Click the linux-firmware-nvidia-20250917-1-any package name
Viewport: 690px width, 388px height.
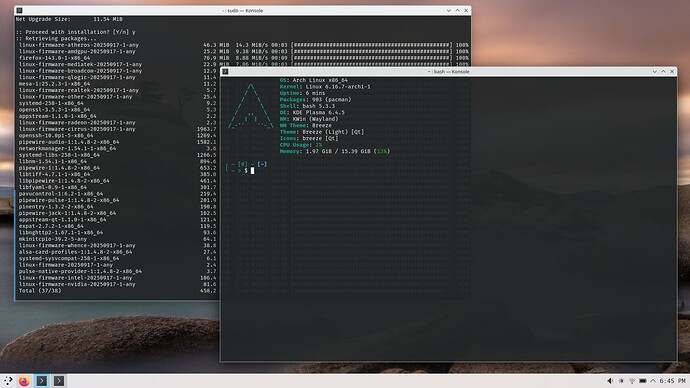pos(77,284)
